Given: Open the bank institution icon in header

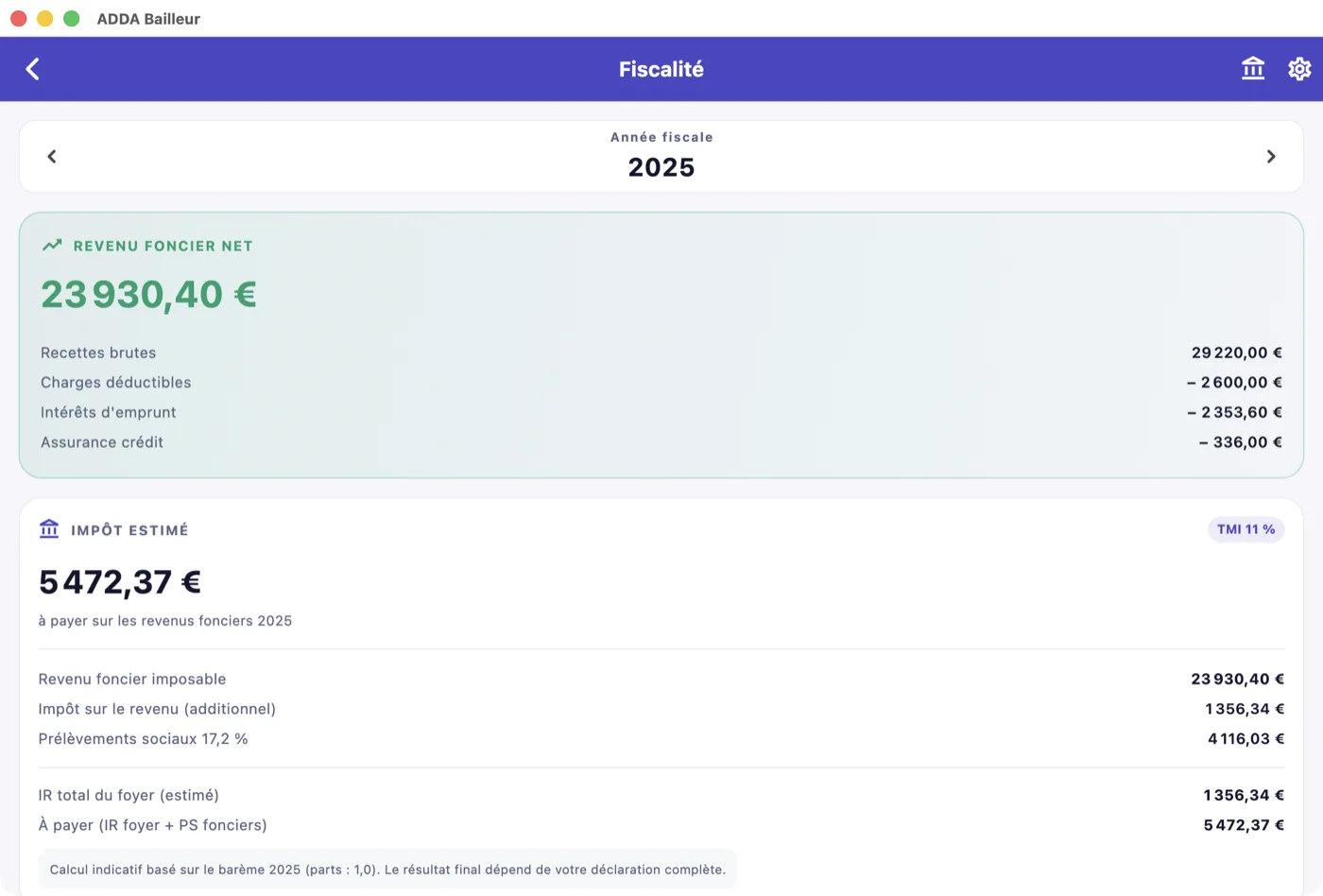Looking at the screenshot, I should (x=1253, y=69).
